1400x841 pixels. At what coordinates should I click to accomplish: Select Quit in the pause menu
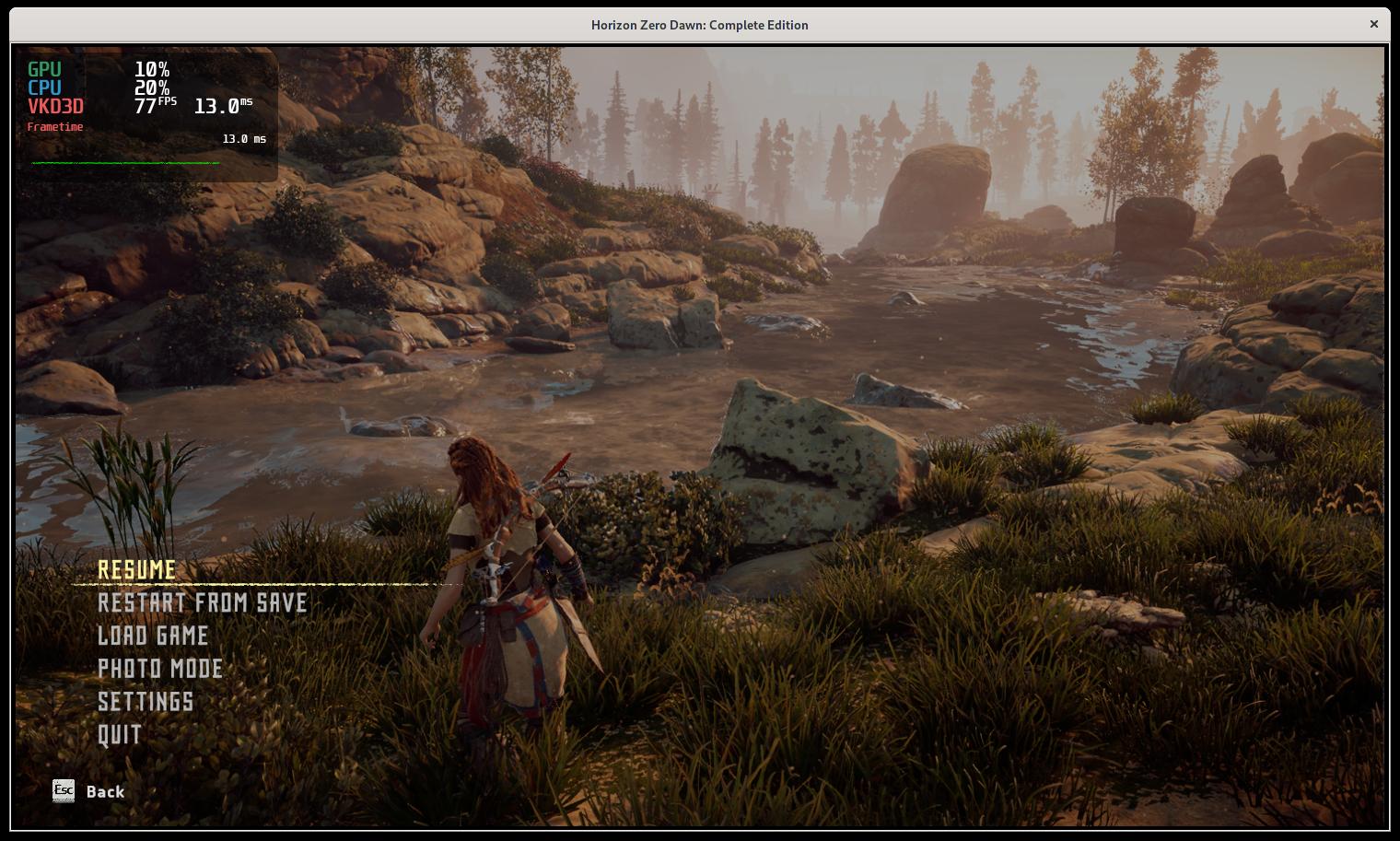click(x=120, y=735)
